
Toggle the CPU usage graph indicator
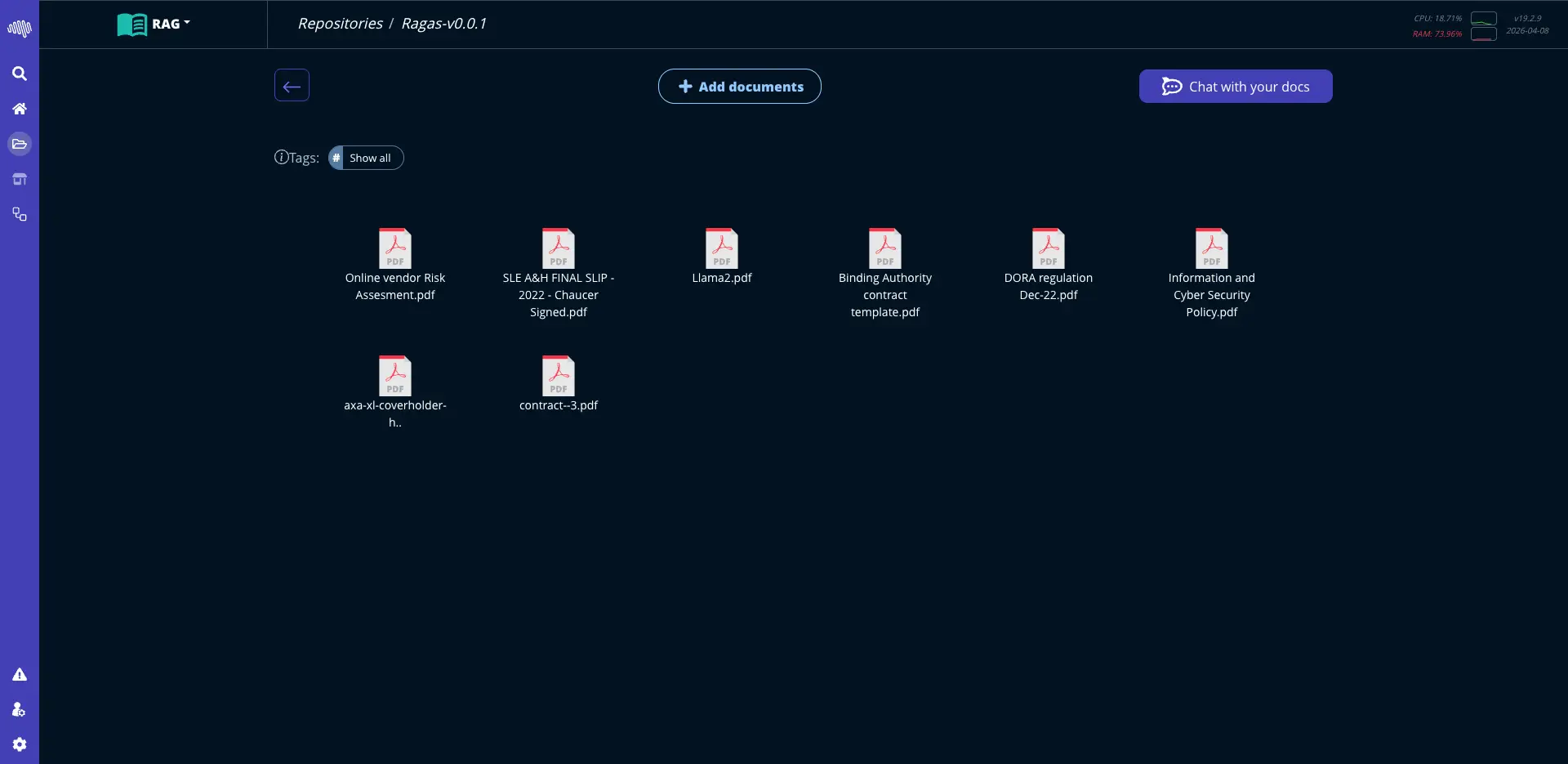click(x=1483, y=20)
